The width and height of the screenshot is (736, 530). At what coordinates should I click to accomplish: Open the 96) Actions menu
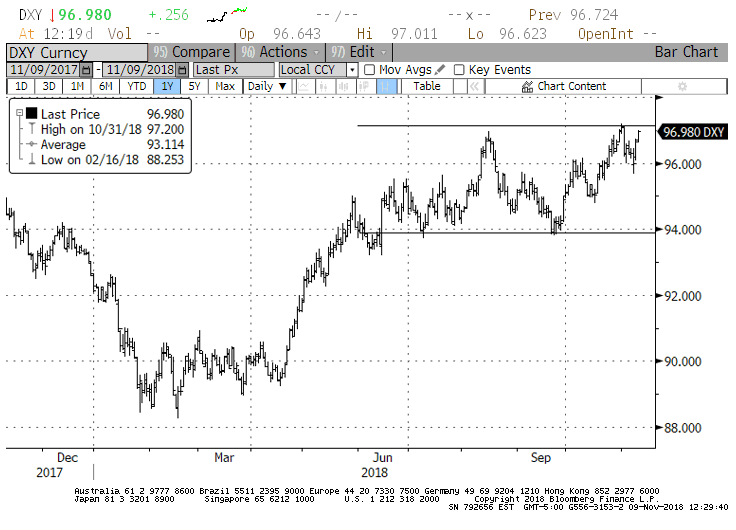pyautogui.click(x=281, y=52)
